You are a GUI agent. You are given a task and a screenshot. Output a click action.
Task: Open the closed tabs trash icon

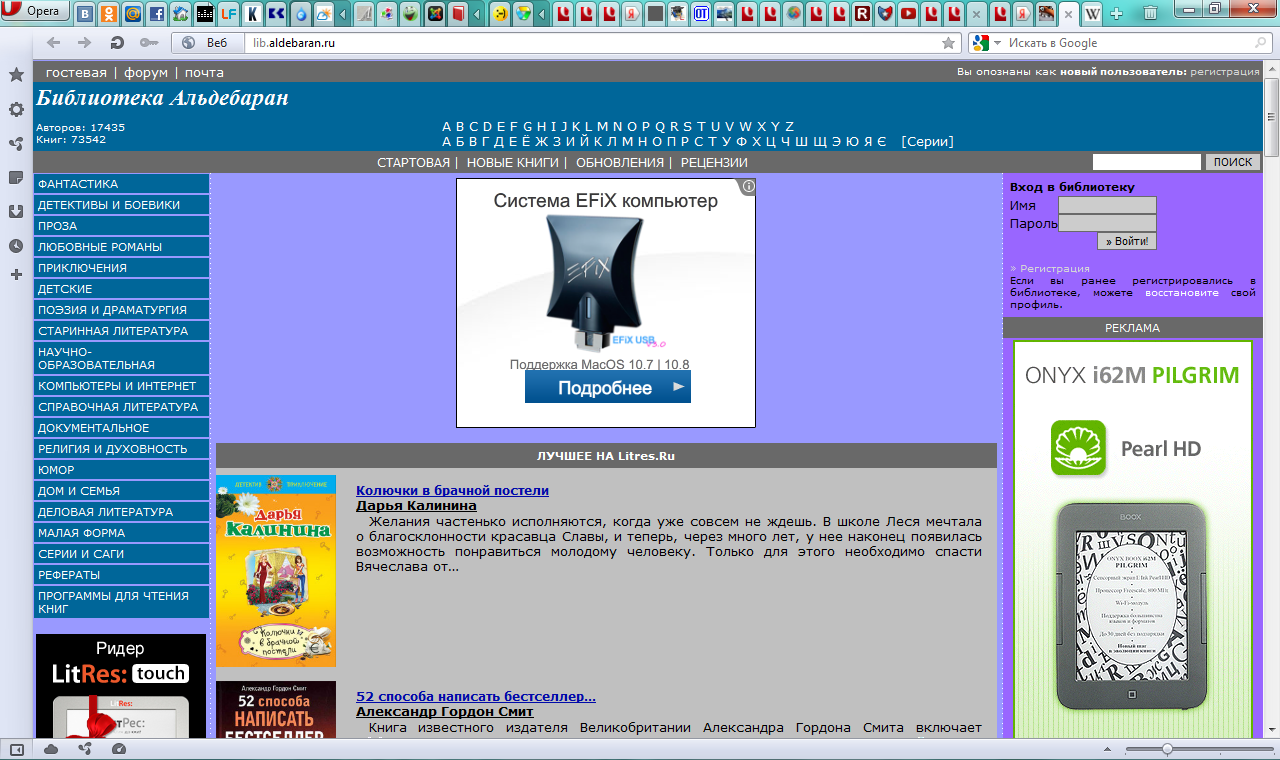tap(1150, 13)
